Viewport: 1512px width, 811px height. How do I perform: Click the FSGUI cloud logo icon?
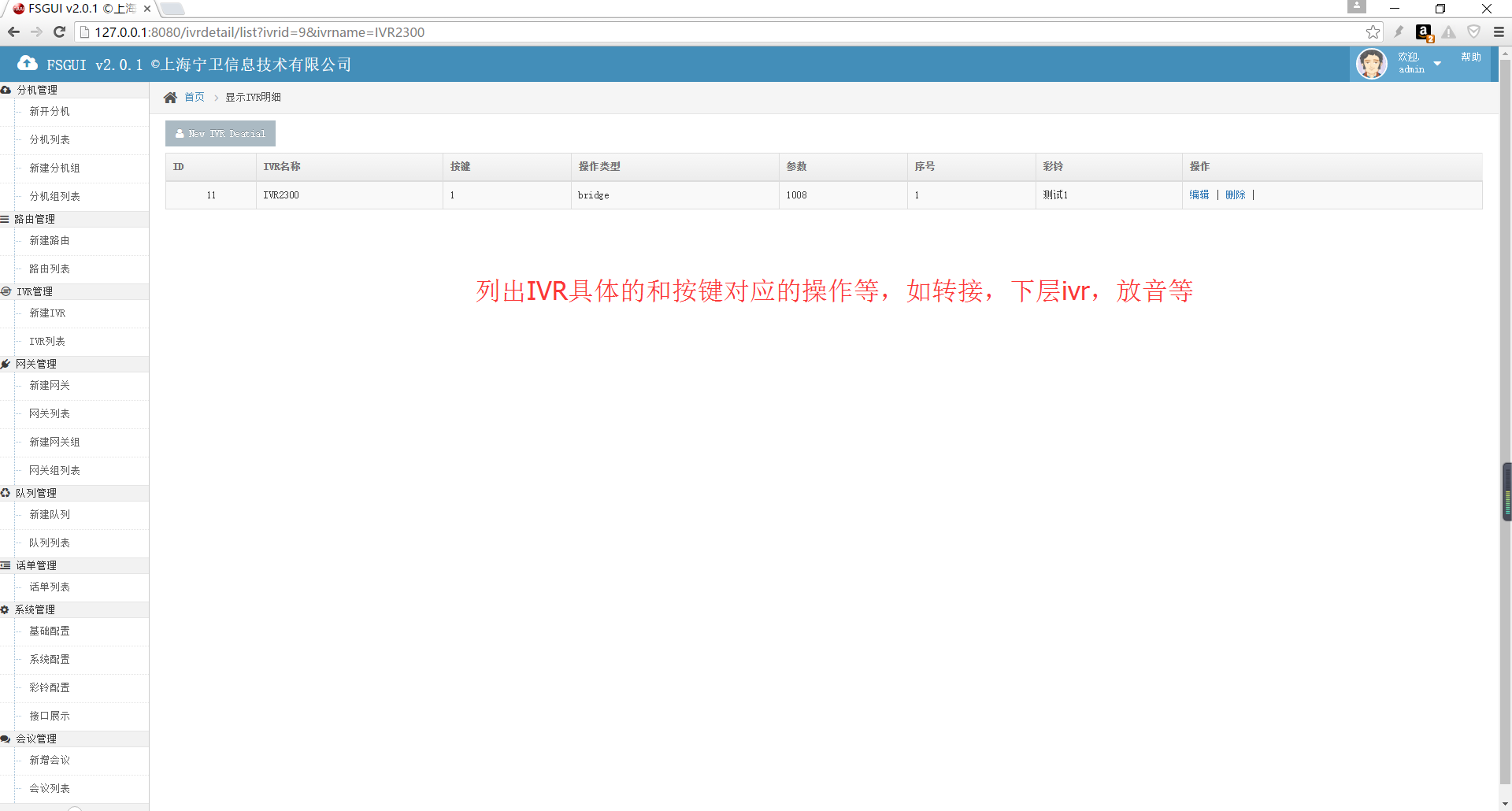[x=28, y=64]
